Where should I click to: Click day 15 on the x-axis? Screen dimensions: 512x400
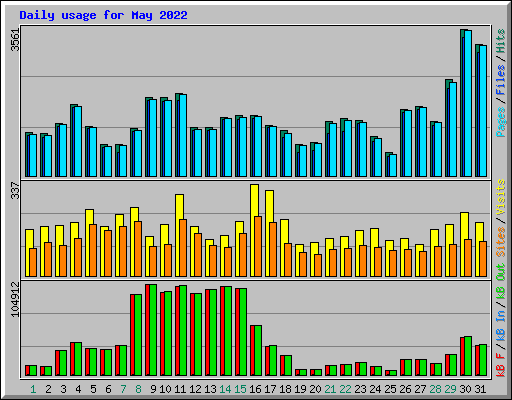pos(240,389)
